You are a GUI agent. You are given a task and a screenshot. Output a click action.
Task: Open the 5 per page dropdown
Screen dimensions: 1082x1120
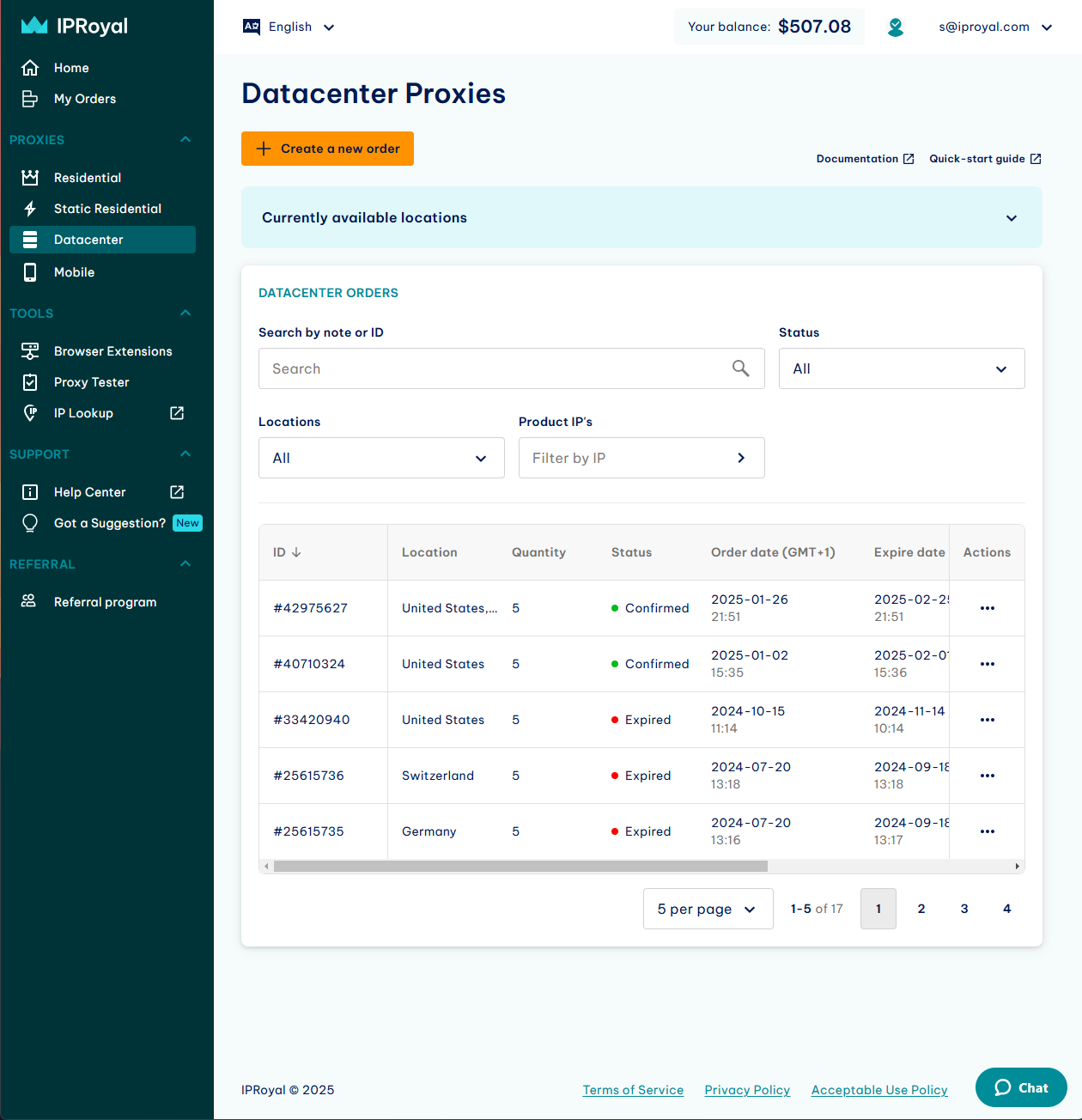(708, 909)
